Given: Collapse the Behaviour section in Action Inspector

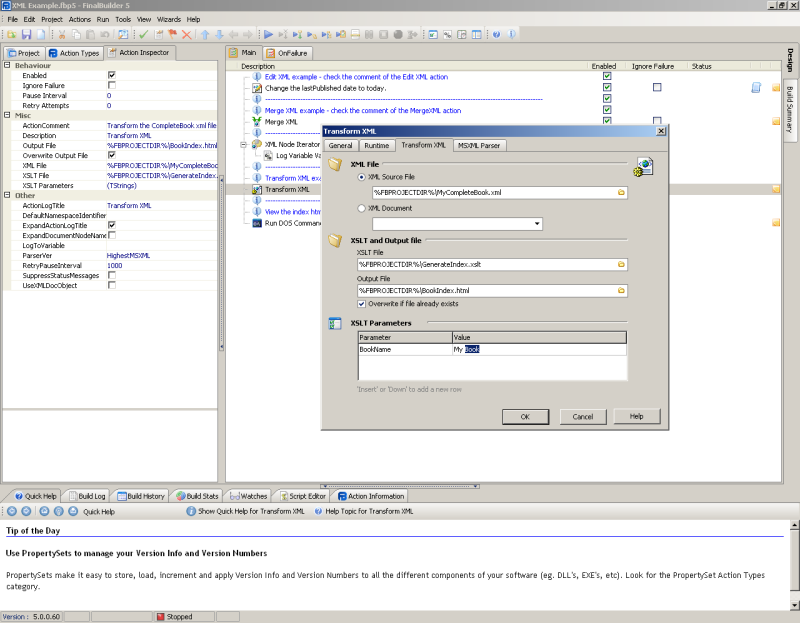Looking at the screenshot, I should coord(9,66).
